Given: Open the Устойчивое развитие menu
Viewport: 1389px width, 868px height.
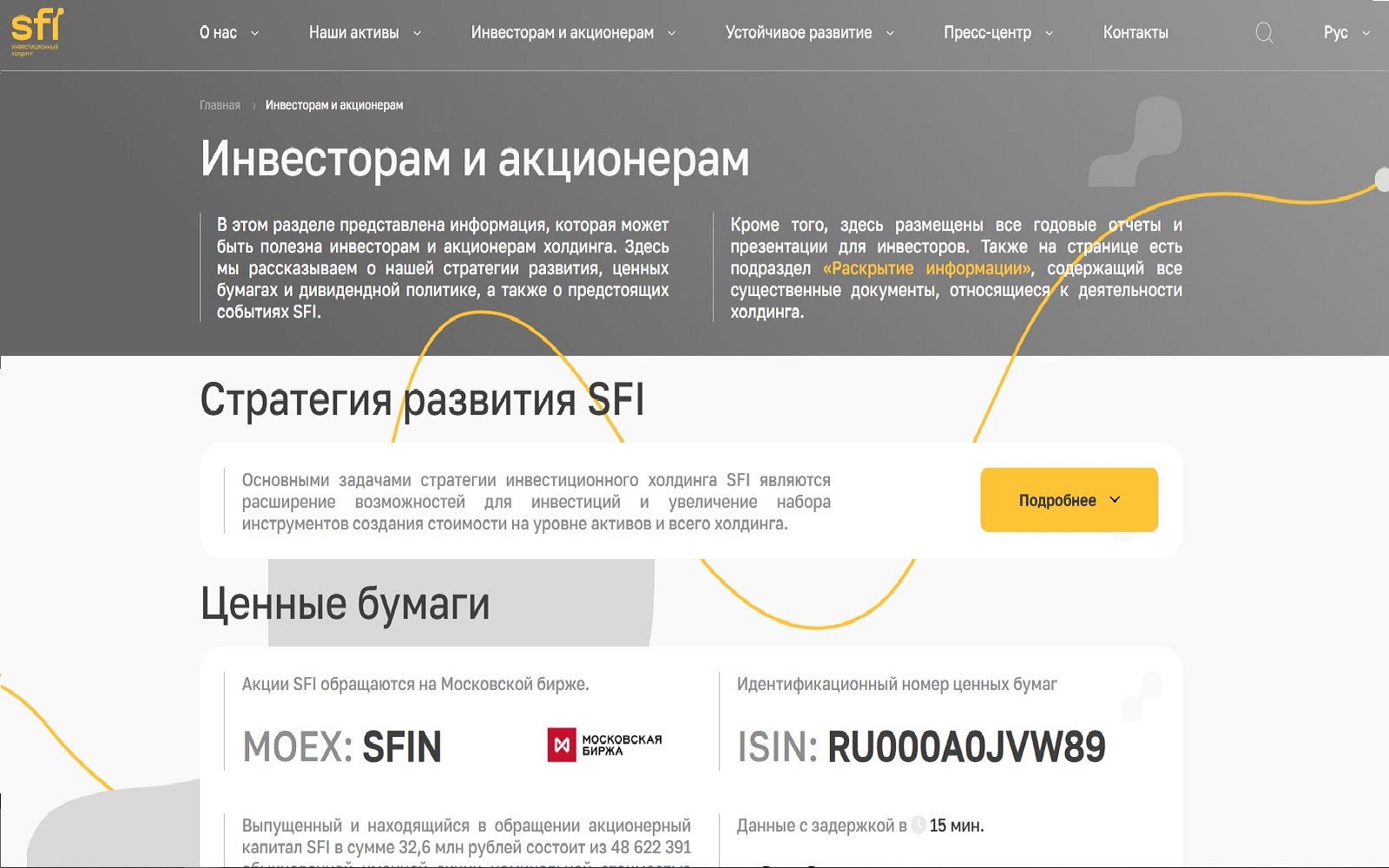Looking at the screenshot, I should pos(798,33).
